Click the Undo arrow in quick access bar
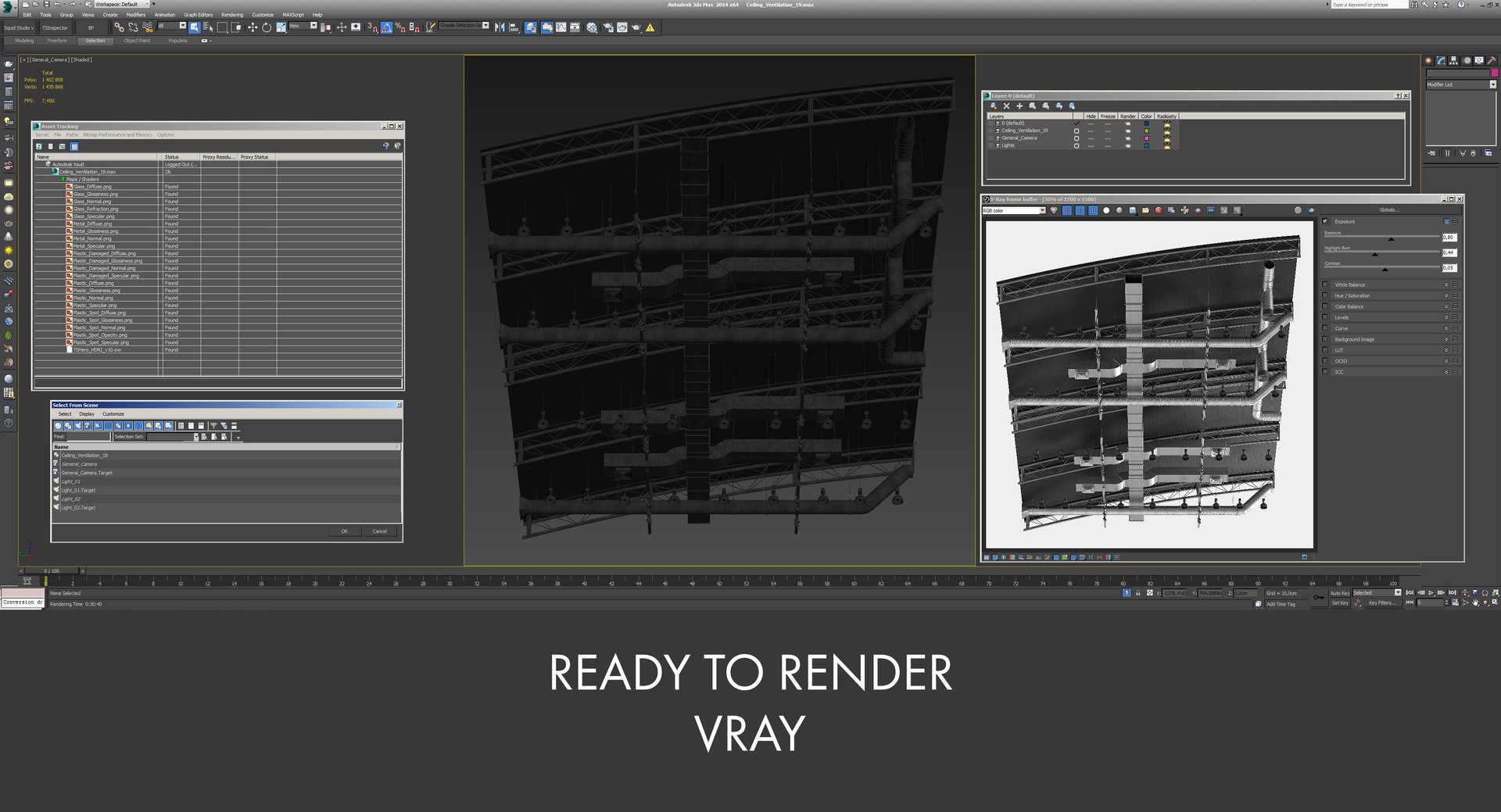The image size is (1501, 812). (x=57, y=4)
